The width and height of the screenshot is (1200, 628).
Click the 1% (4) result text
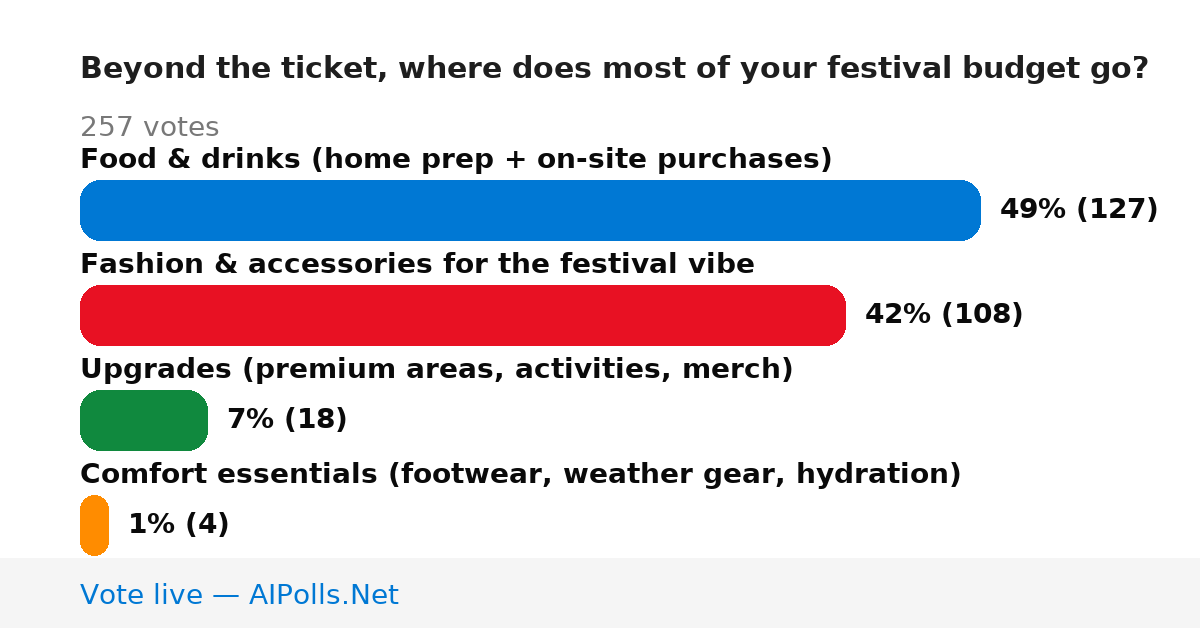(179, 525)
